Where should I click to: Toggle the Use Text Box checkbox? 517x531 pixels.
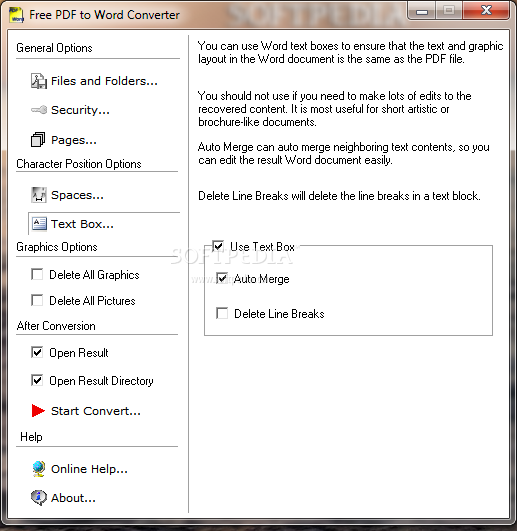pyautogui.click(x=218, y=246)
